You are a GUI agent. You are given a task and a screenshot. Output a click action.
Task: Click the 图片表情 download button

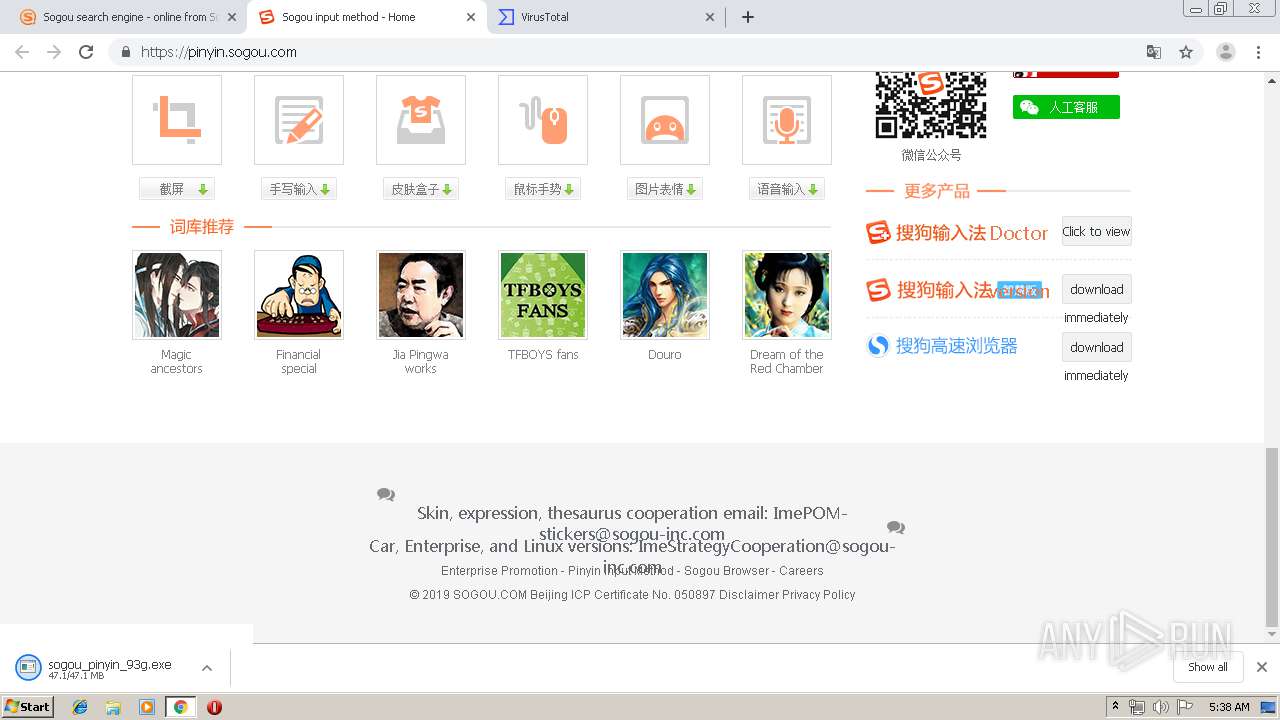[665, 189]
